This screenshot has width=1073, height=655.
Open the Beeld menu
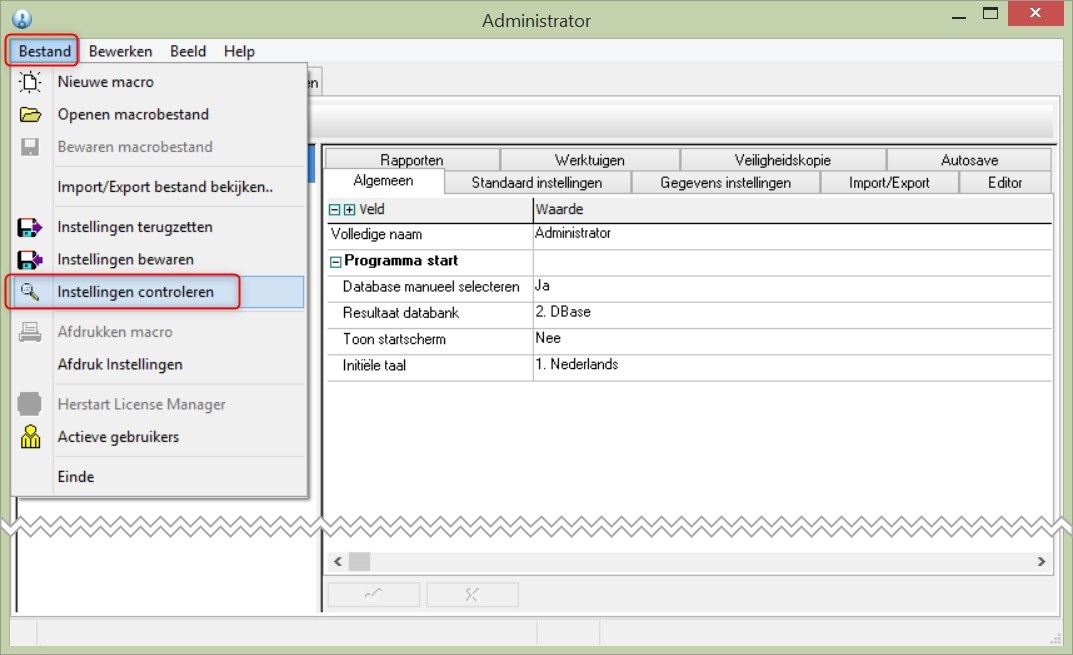[x=188, y=51]
